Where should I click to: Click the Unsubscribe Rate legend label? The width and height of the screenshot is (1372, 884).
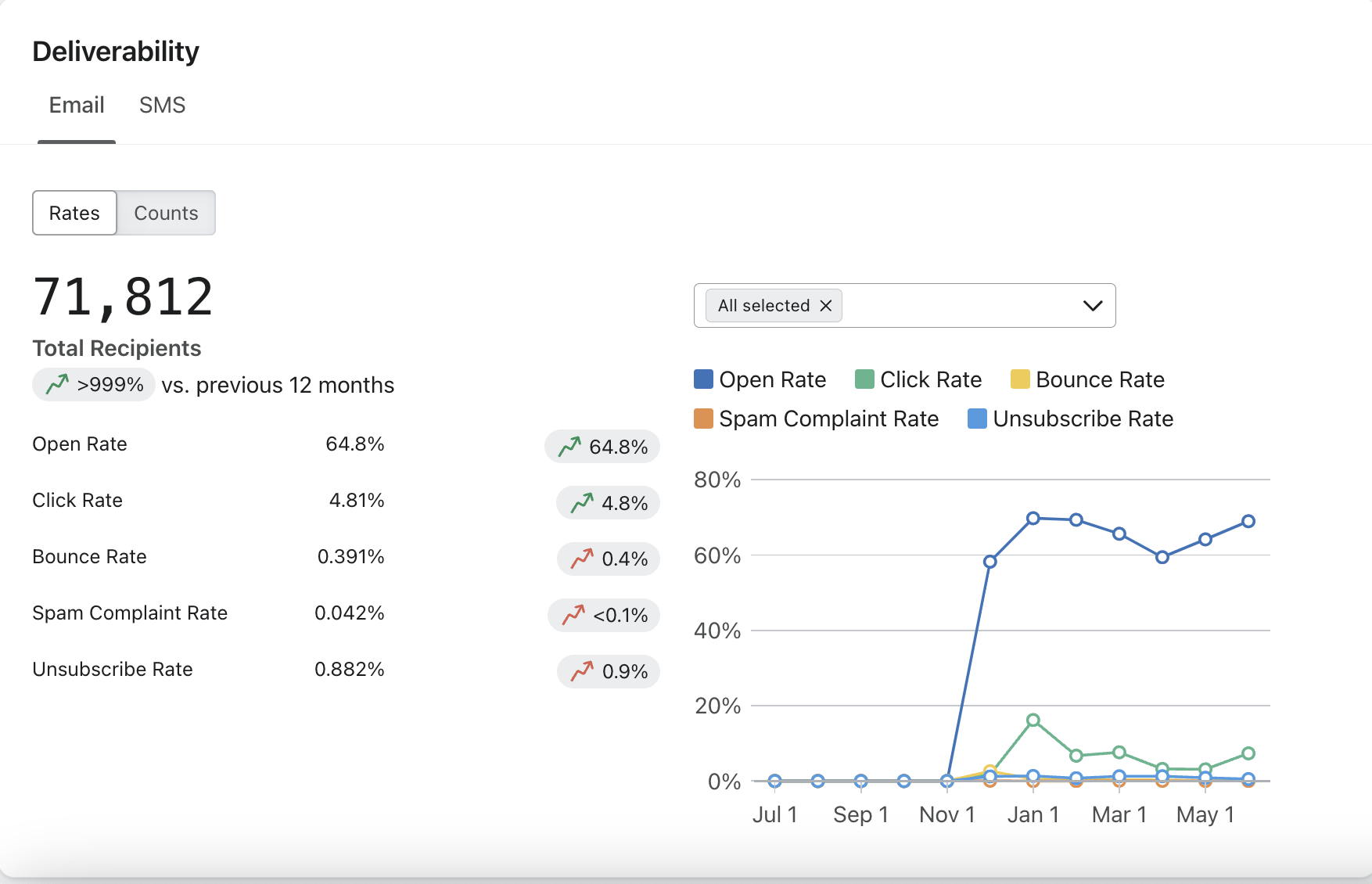pos(1083,419)
